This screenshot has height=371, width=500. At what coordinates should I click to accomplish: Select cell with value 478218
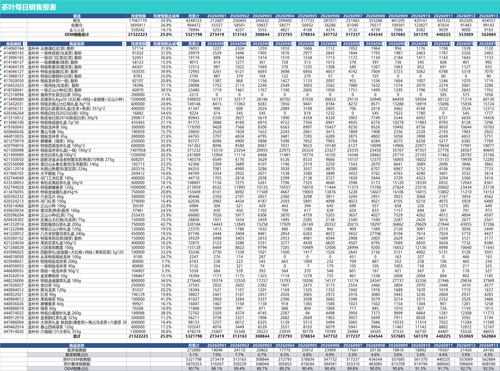click(x=194, y=332)
